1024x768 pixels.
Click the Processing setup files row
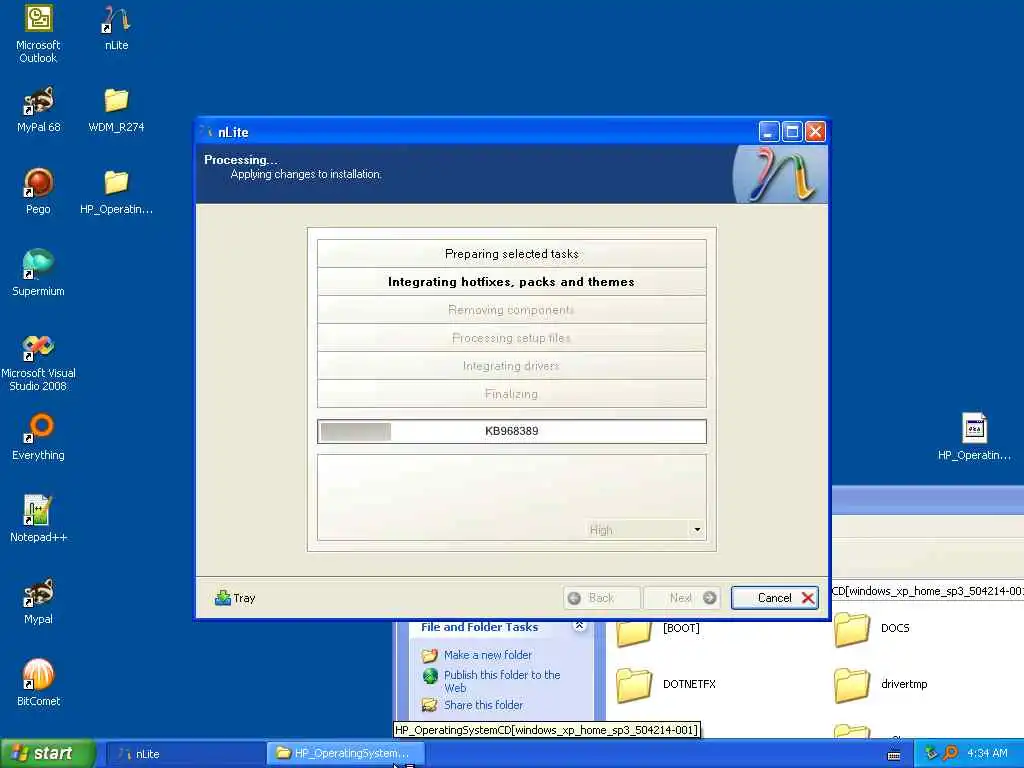(x=511, y=338)
